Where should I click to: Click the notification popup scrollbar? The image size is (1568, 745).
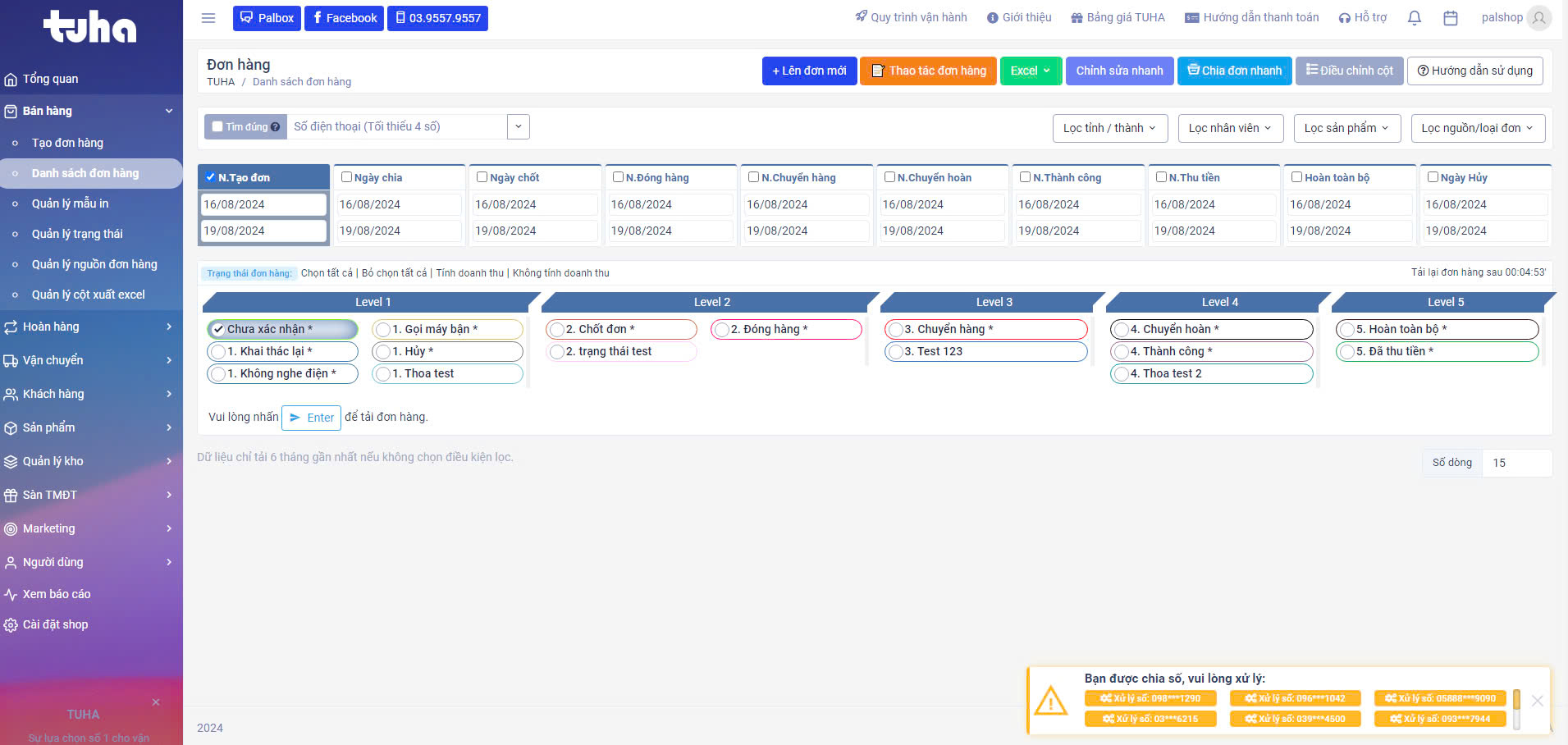[x=1516, y=709]
